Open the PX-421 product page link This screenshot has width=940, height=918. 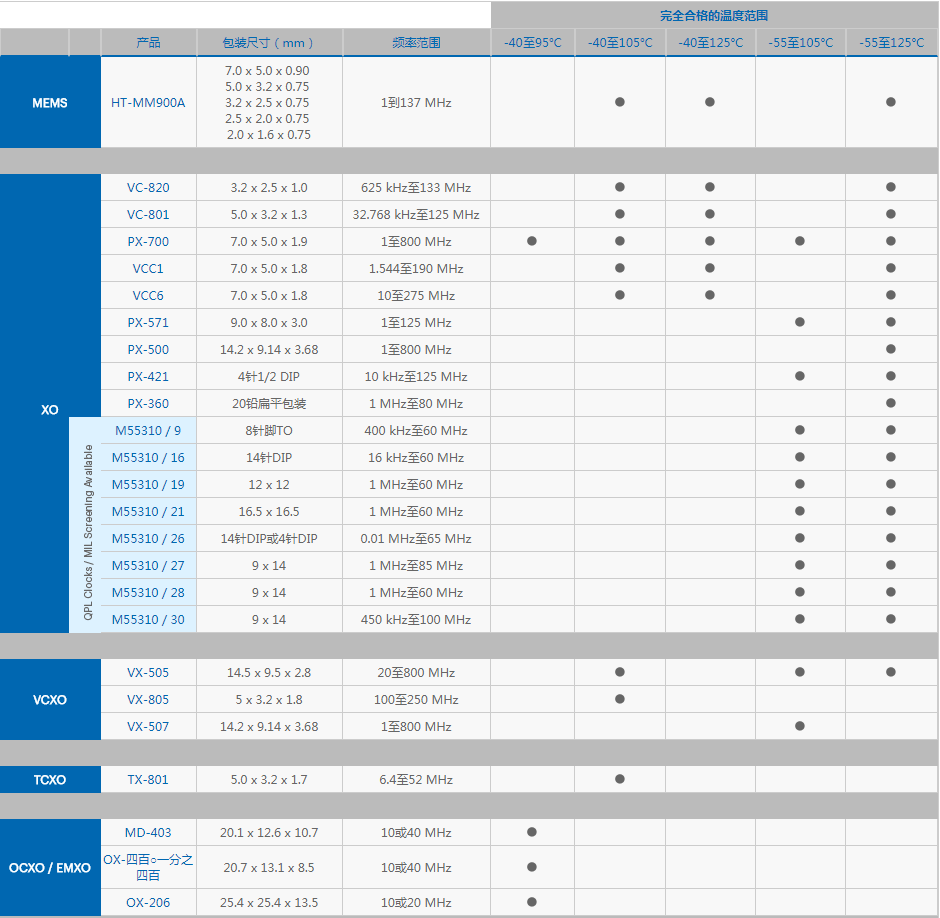pos(148,376)
